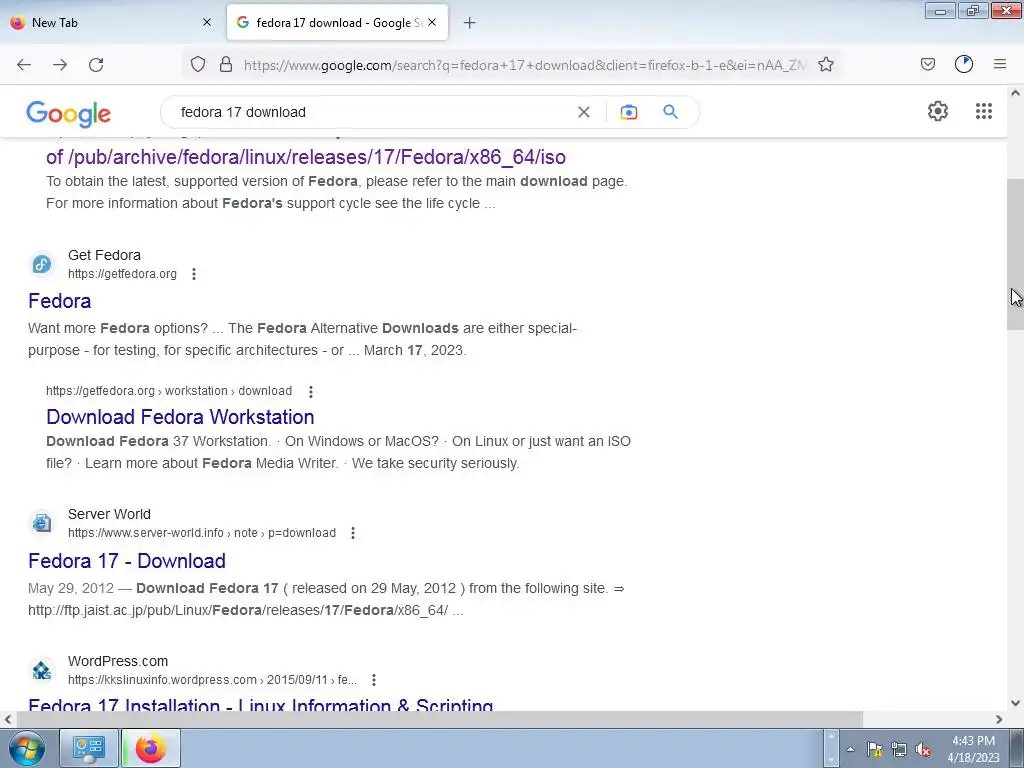
Task: Click the https://getfedora.org URL text
Action: click(122, 274)
